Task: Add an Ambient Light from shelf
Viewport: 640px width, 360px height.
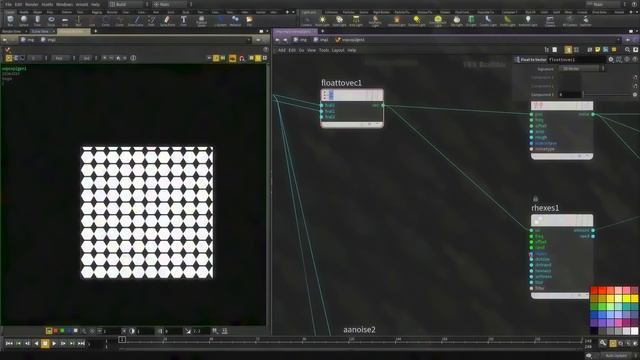Action: tap(528, 20)
